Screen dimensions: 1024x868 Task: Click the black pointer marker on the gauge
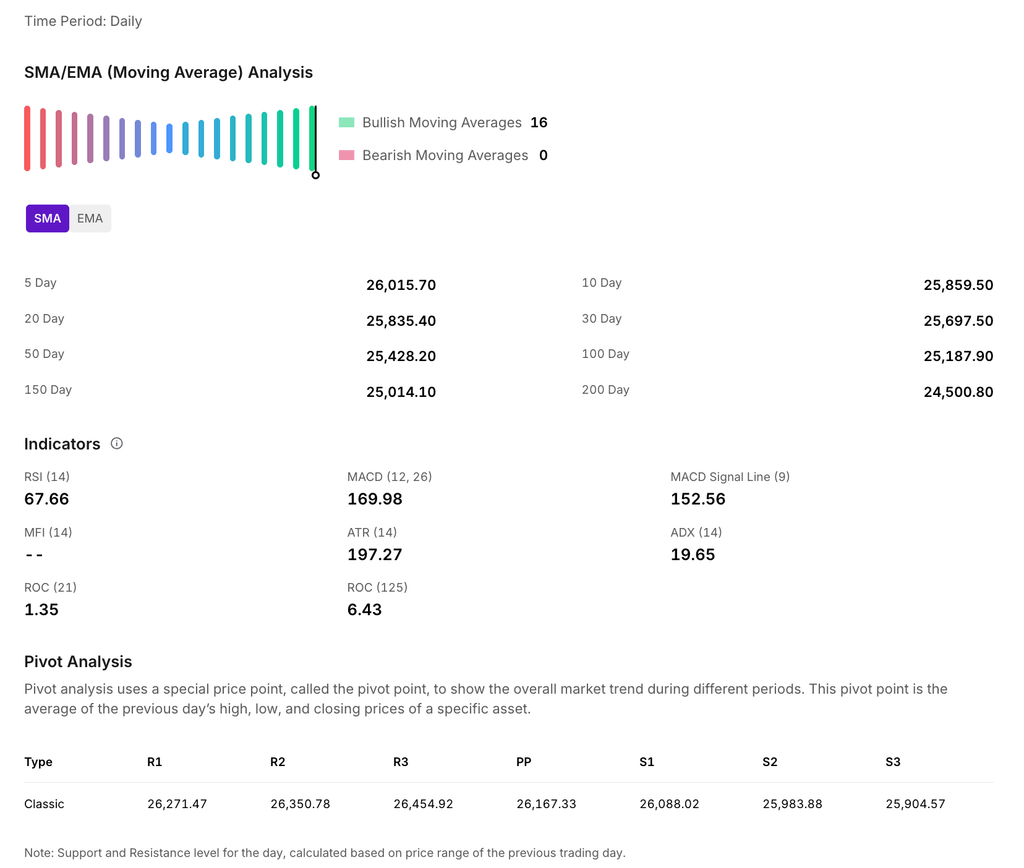pos(315,175)
